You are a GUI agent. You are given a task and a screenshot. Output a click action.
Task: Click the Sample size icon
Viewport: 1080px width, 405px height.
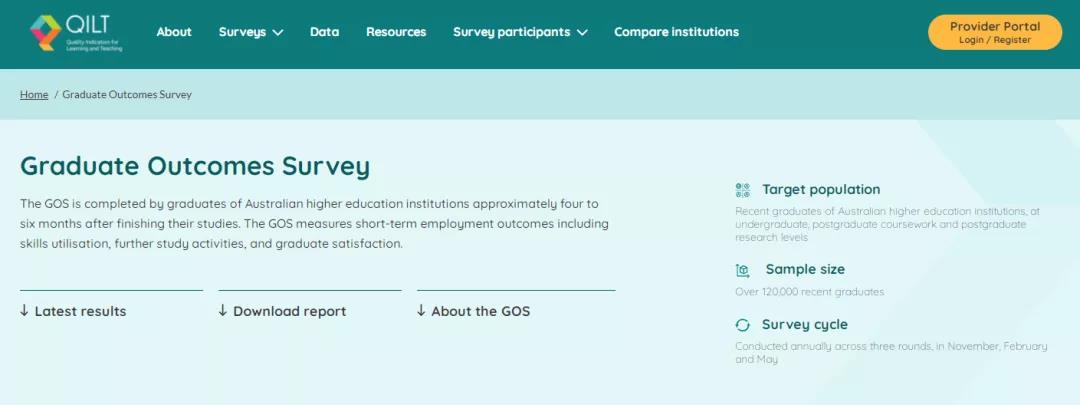(x=742, y=270)
